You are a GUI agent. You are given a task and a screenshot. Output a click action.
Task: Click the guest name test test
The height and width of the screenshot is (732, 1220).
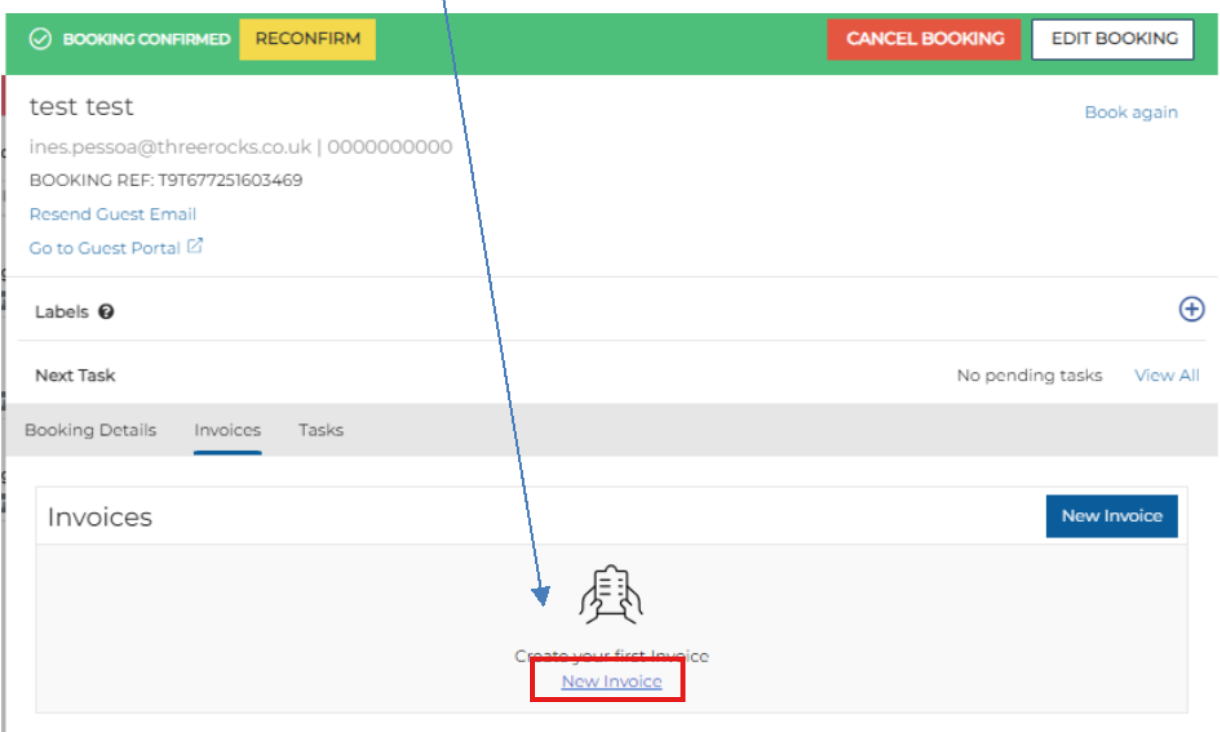(x=81, y=107)
